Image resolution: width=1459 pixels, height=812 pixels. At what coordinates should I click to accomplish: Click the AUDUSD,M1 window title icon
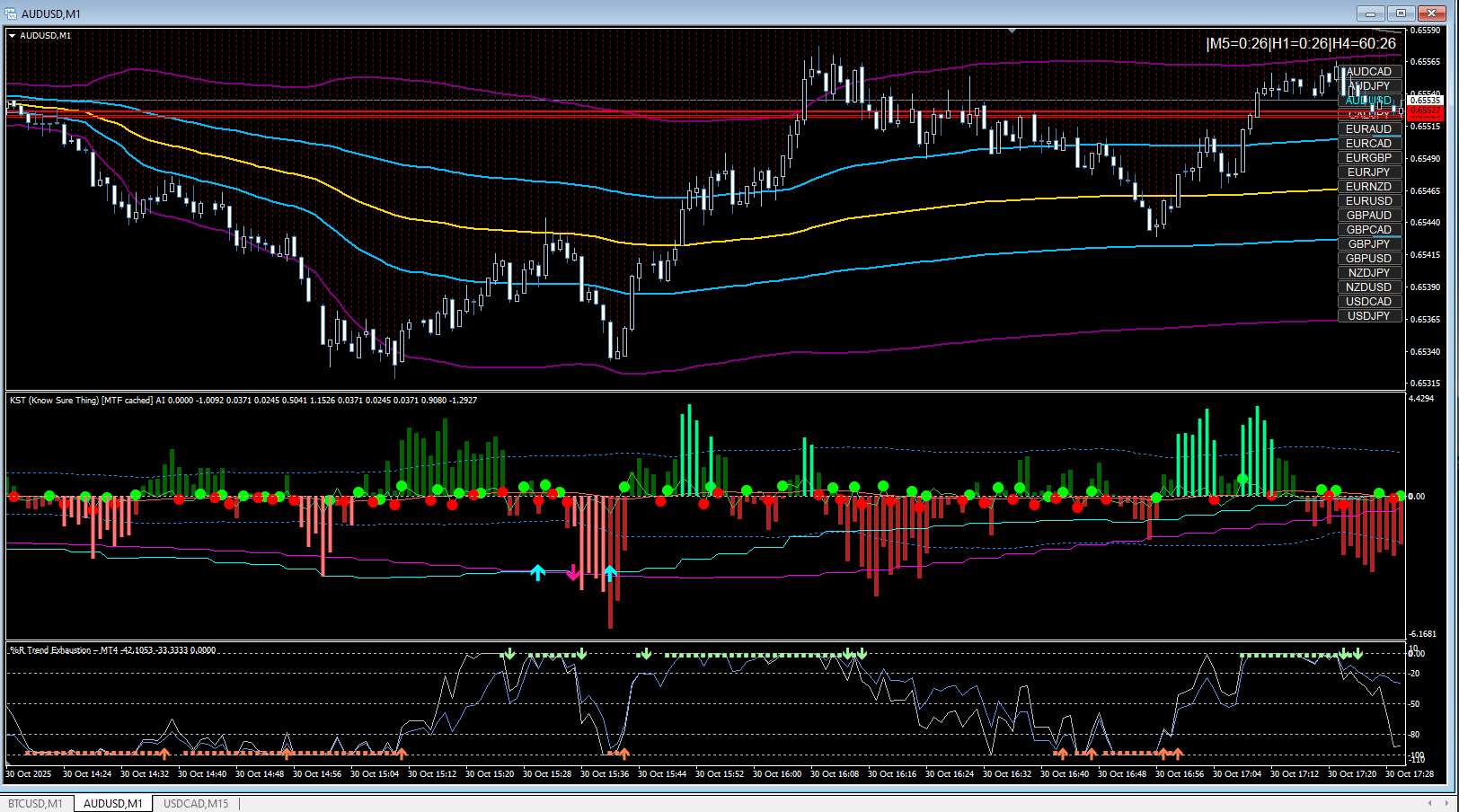(x=11, y=13)
